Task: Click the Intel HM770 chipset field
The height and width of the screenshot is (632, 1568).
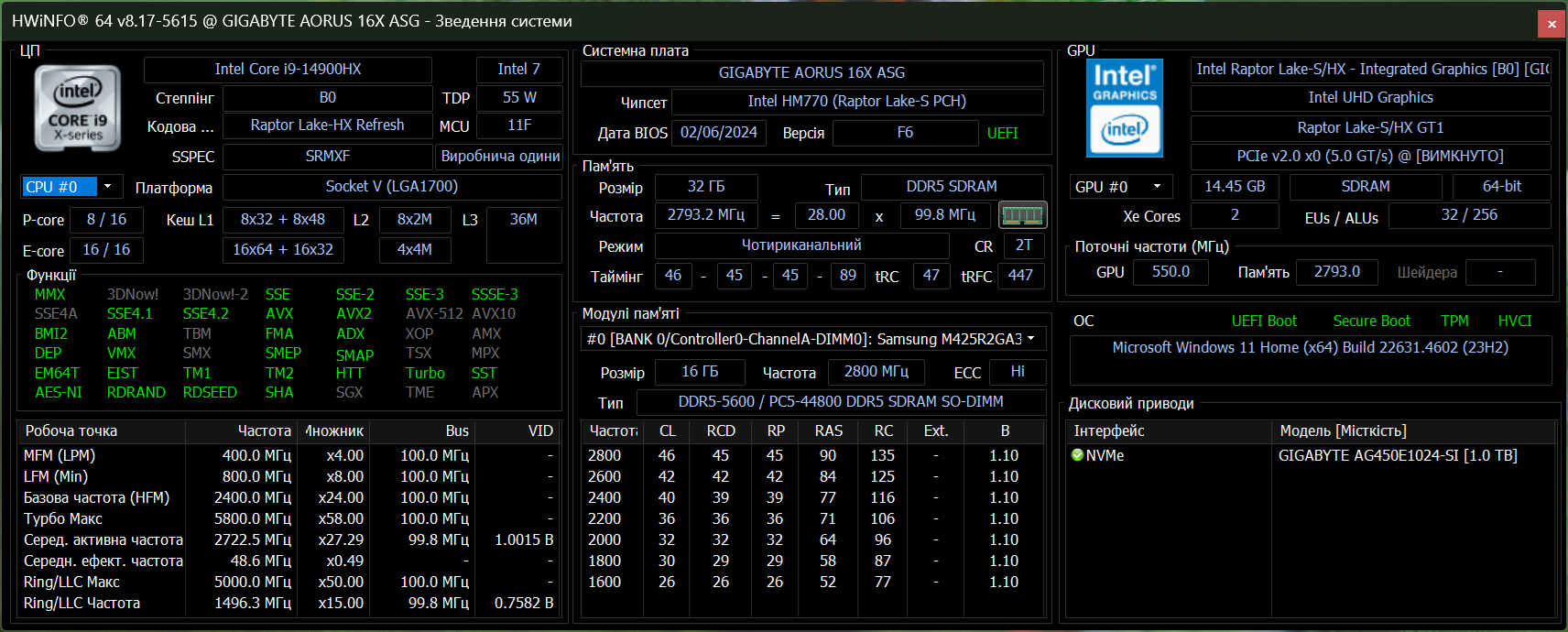Action: pyautogui.click(x=857, y=102)
